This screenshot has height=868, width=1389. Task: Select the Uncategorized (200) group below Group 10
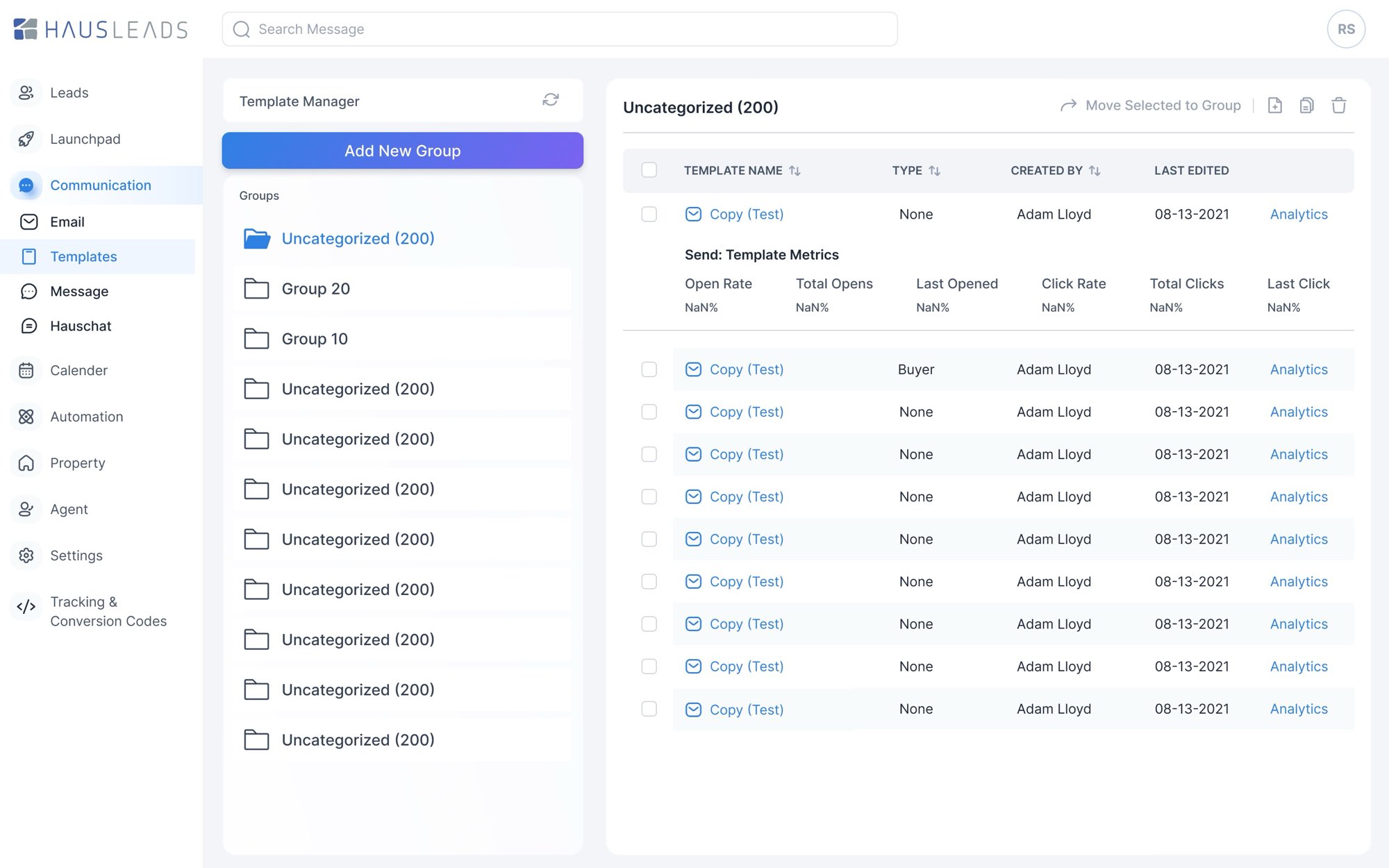(402, 389)
